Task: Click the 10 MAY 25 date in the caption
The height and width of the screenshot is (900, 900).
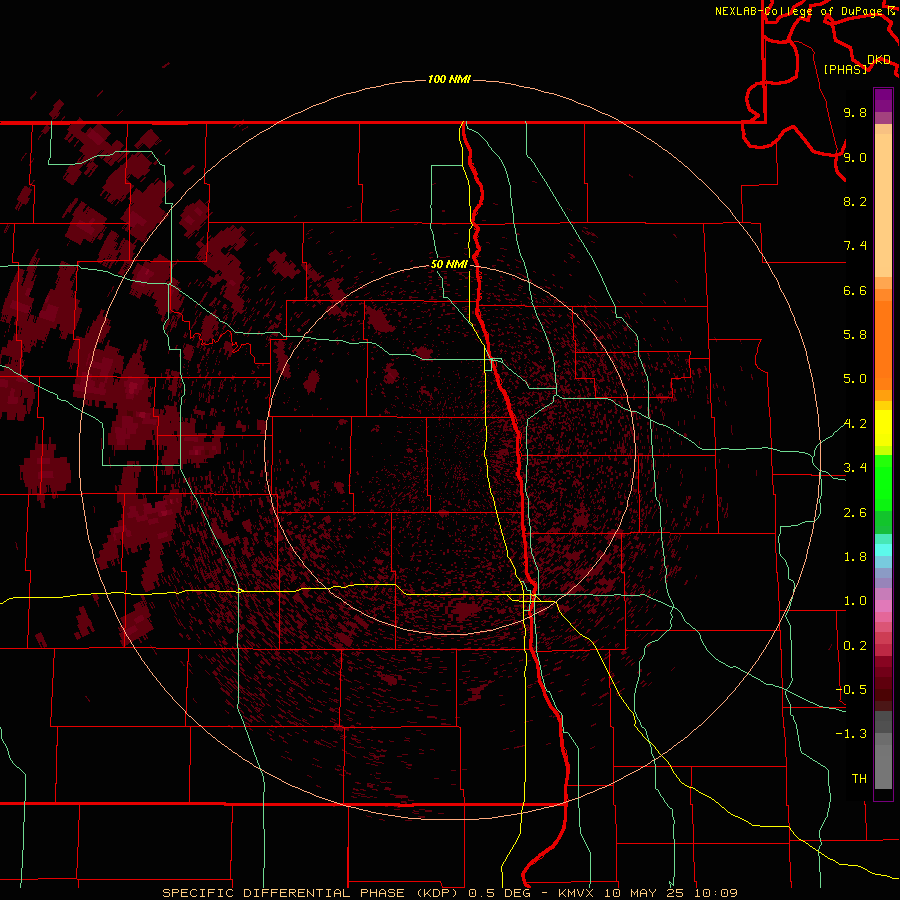Action: coord(645,893)
